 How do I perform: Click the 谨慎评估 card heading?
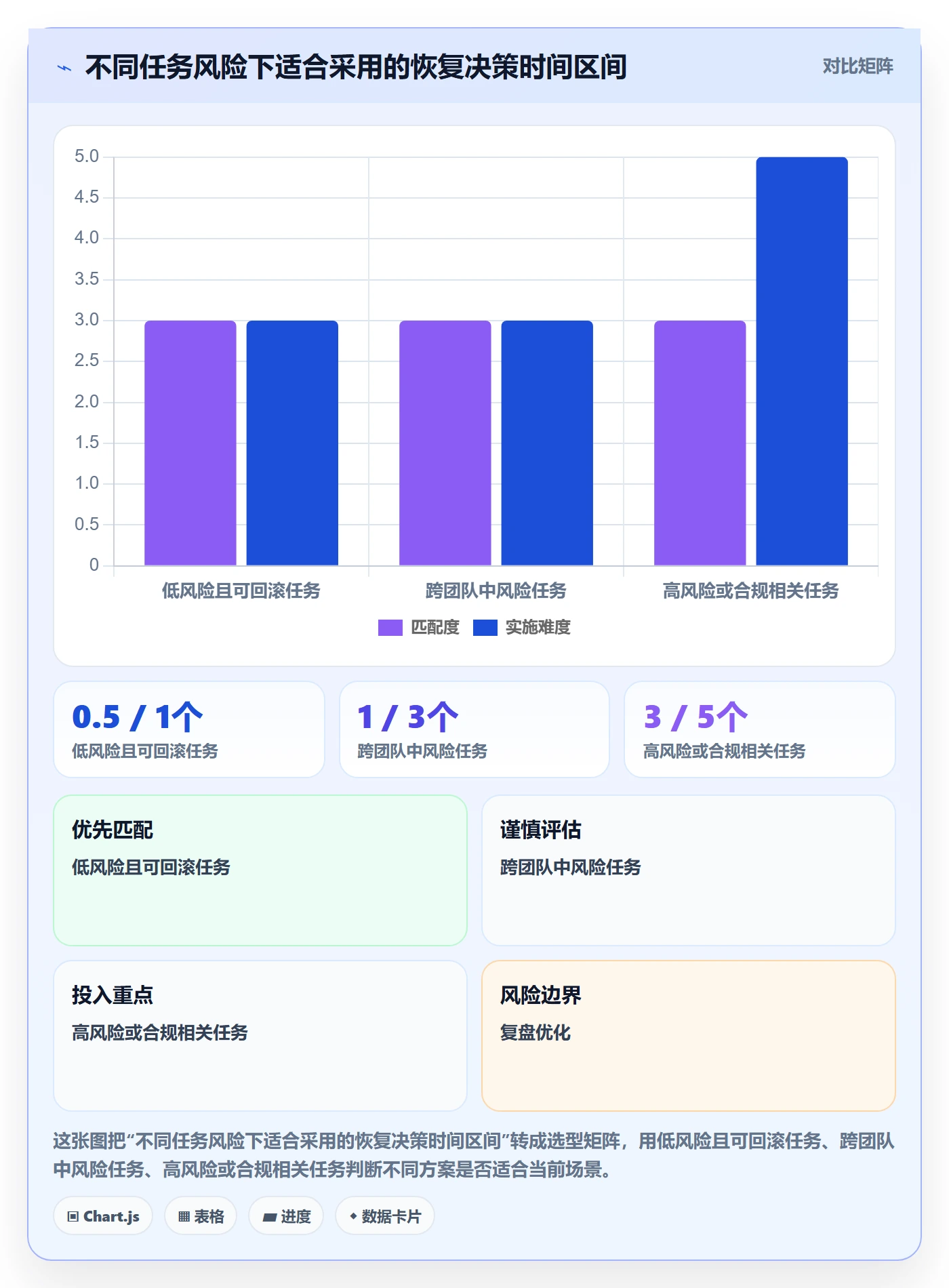tap(541, 830)
